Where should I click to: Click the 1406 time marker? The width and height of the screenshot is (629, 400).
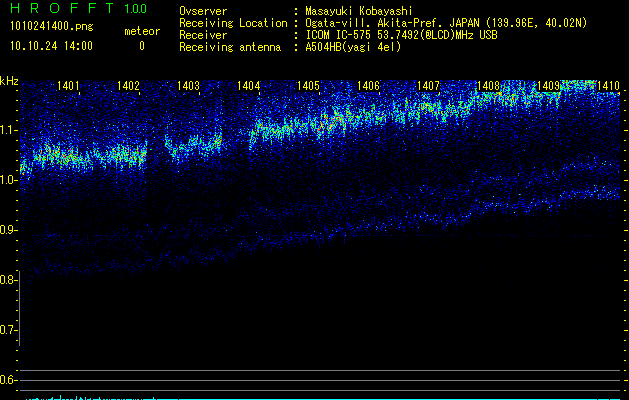(x=368, y=85)
